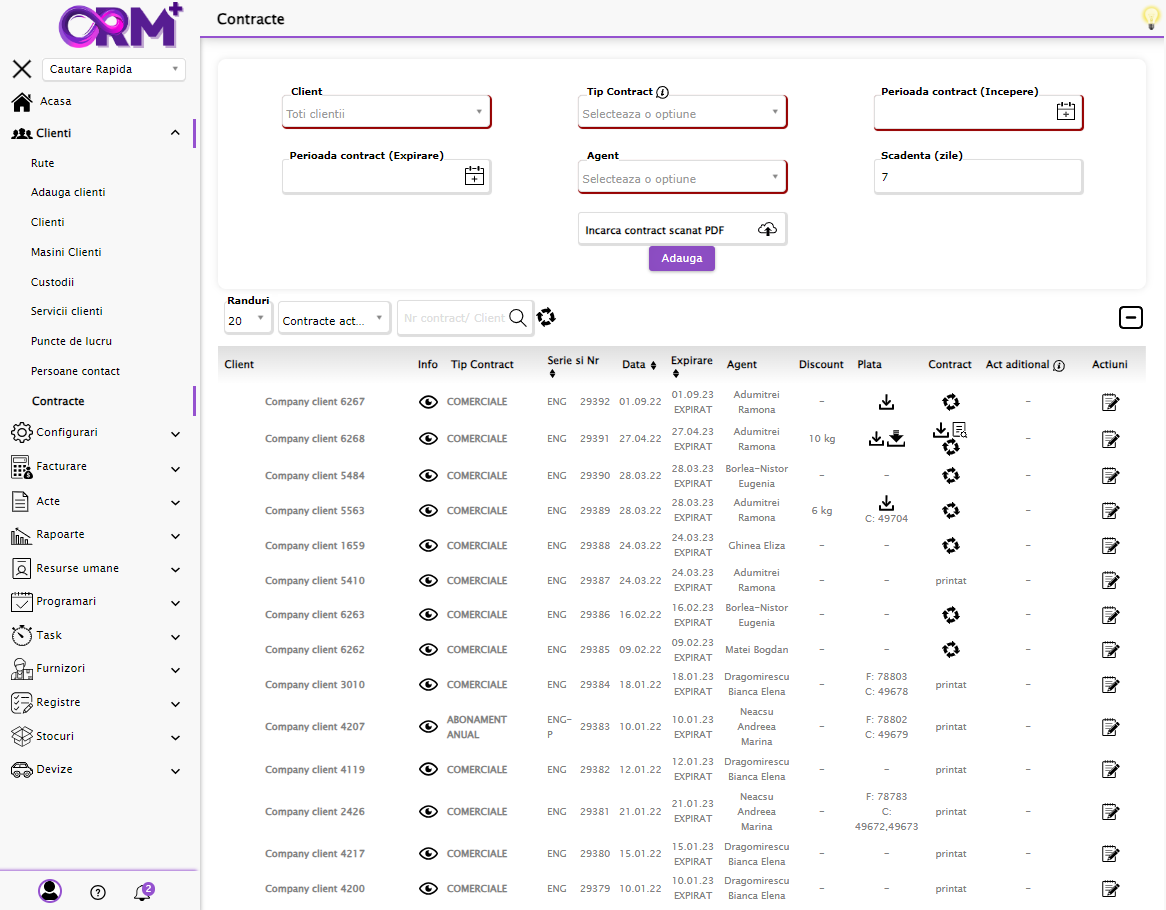The width and height of the screenshot is (1166, 910).
Task: Show info for Company client 6268
Action: pos(428,439)
